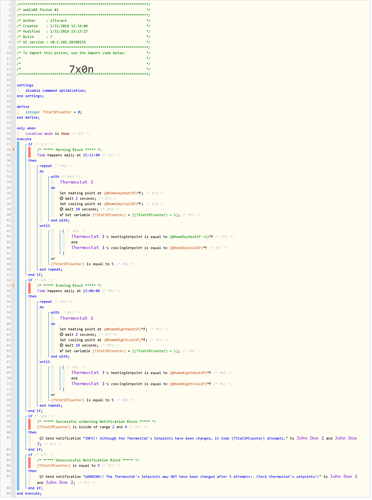Select the Thermostat 1 device in Evening with-block

[76, 318]
